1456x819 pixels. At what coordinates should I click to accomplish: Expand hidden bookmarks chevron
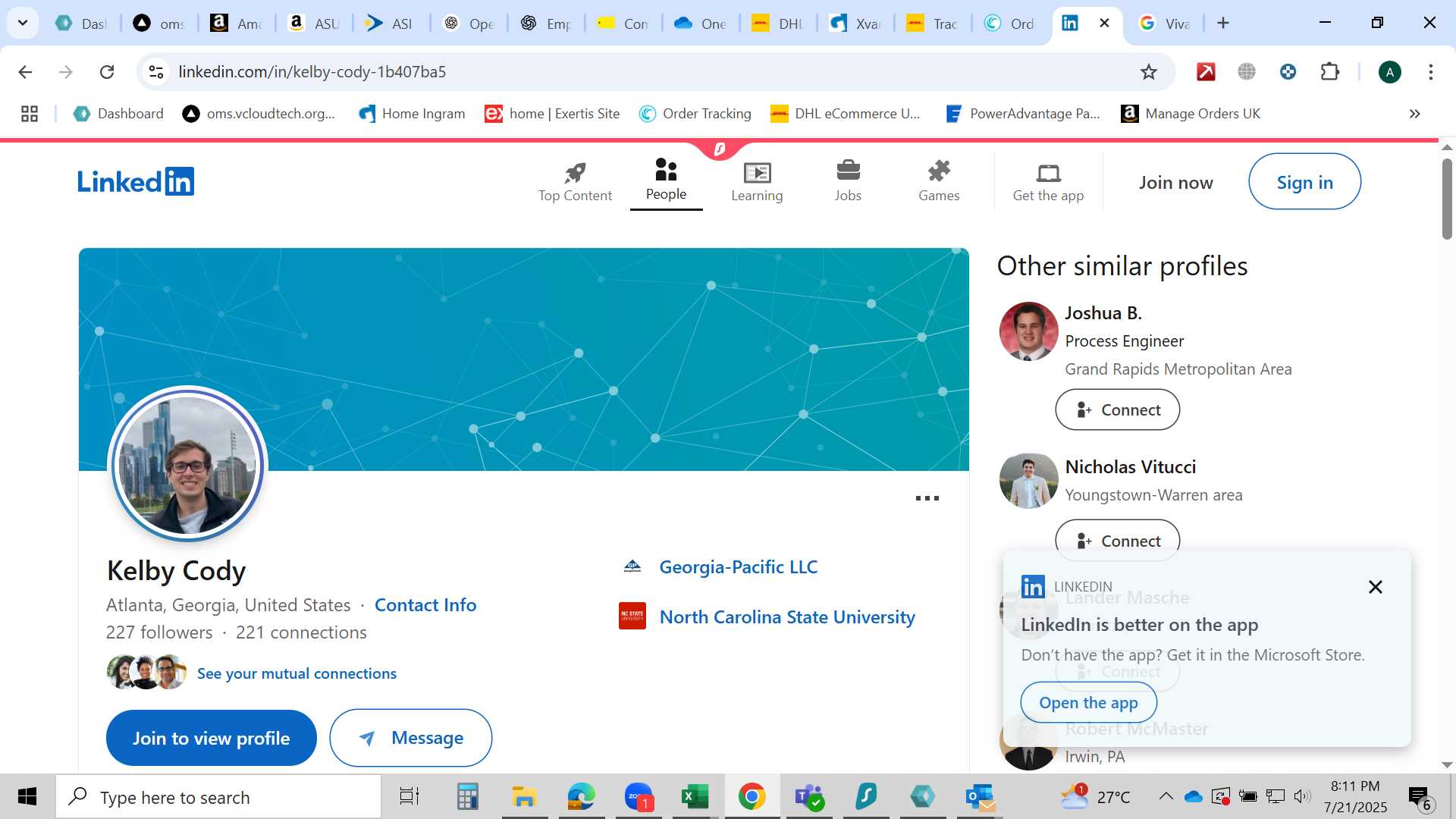coord(1414,114)
